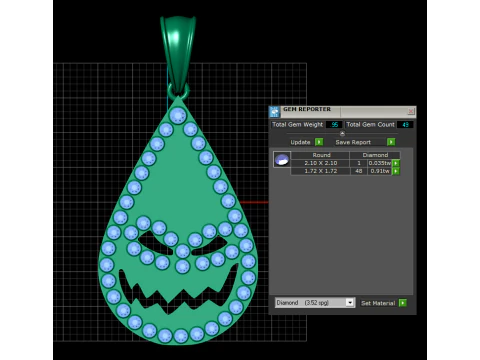Click the Gem Reporter panel icon

point(274,112)
